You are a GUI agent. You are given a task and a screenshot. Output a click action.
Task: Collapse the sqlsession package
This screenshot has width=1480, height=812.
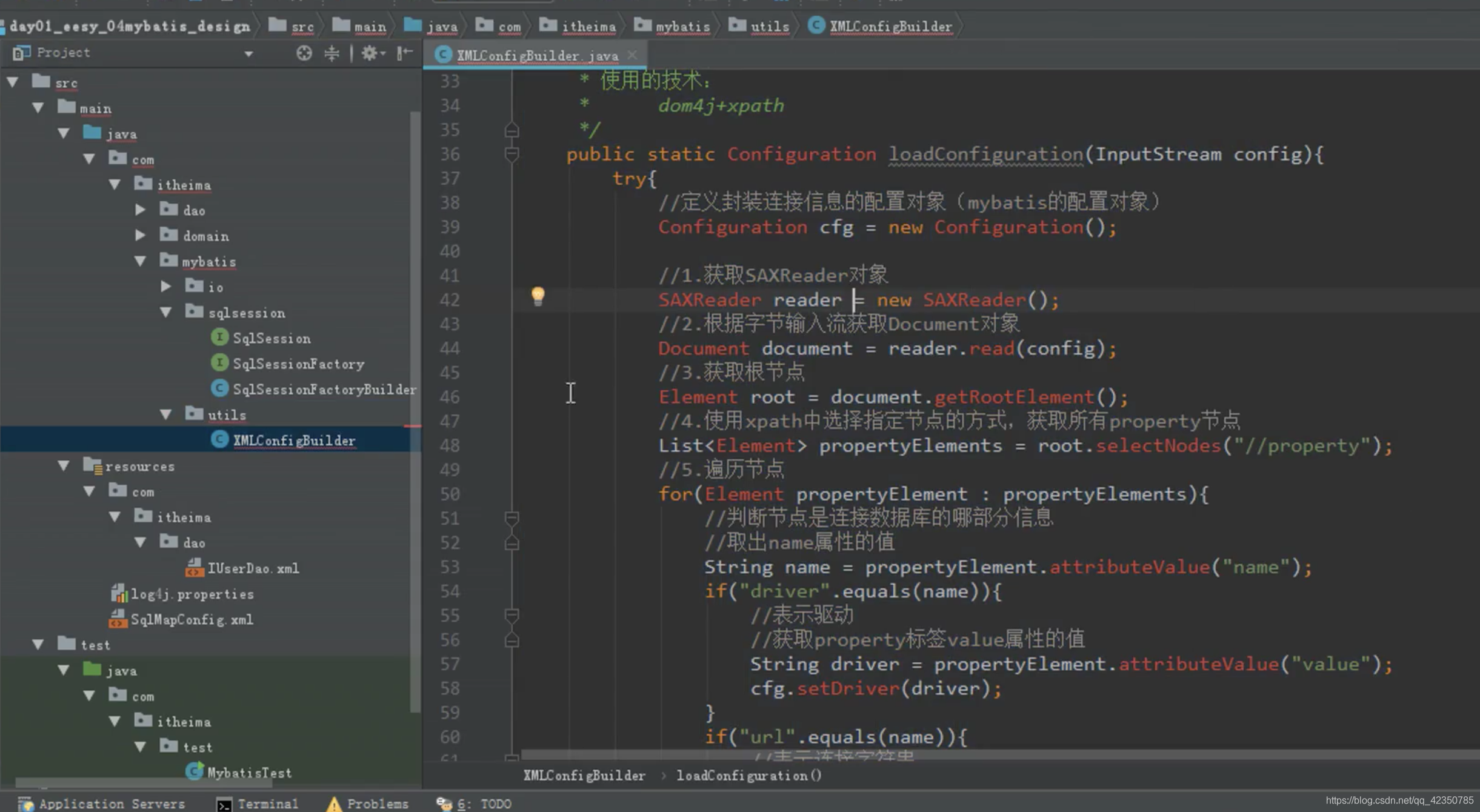point(165,312)
